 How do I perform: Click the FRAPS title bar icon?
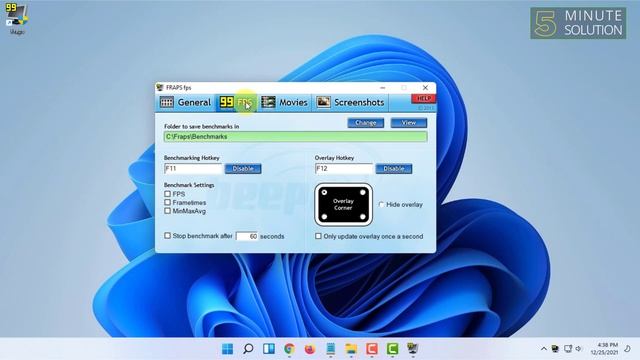tap(160, 88)
